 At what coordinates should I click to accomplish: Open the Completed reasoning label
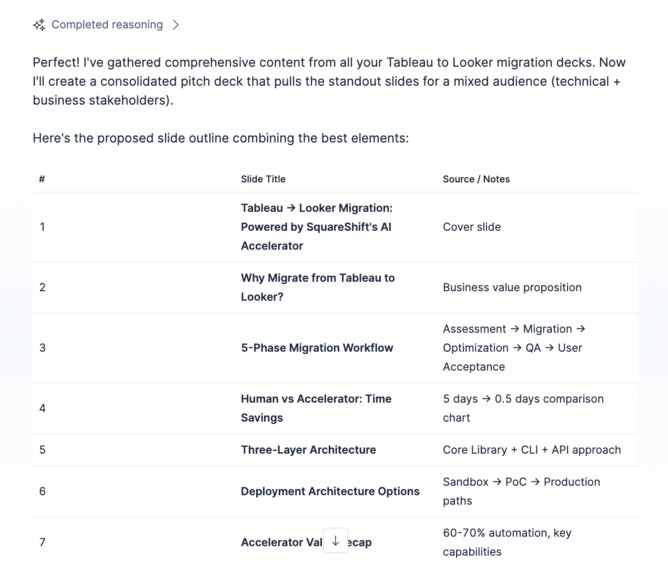tap(107, 25)
